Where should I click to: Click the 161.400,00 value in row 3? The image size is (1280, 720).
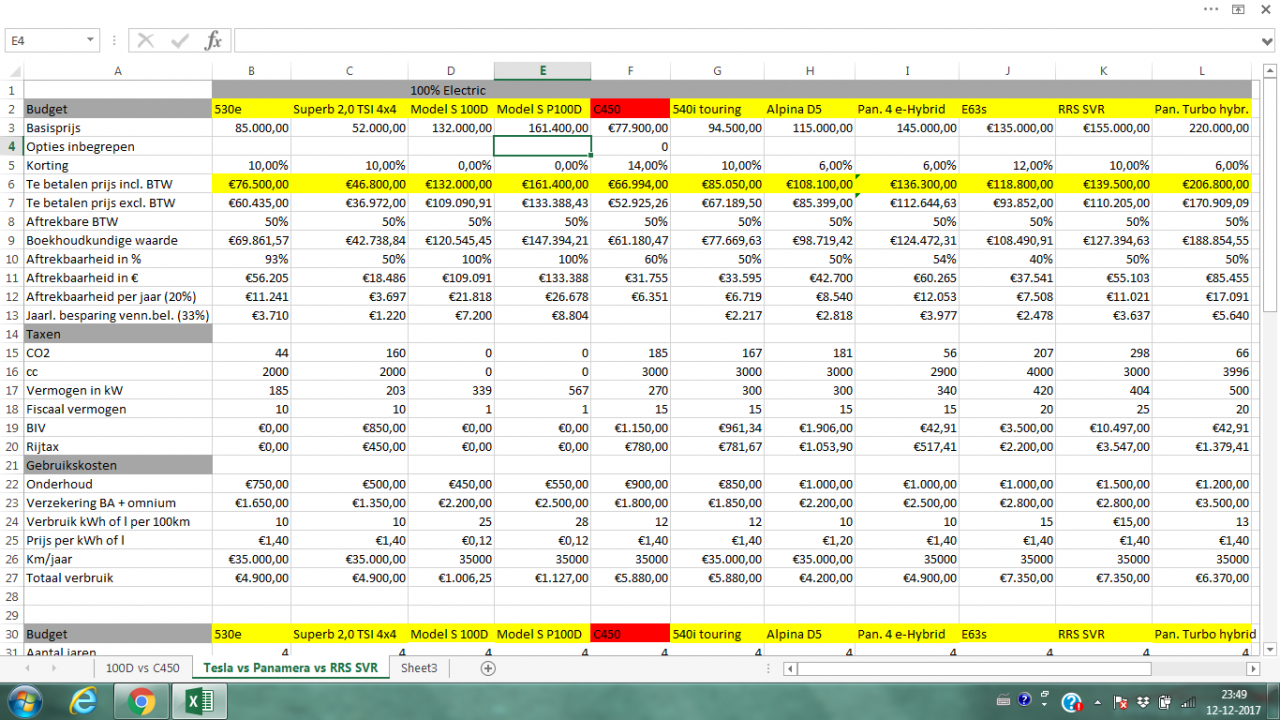coord(542,128)
